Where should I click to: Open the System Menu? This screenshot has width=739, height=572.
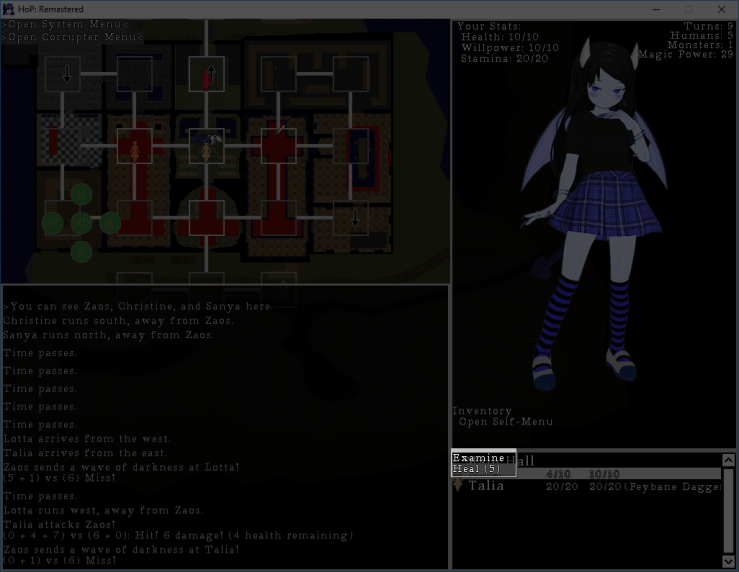click(66, 24)
